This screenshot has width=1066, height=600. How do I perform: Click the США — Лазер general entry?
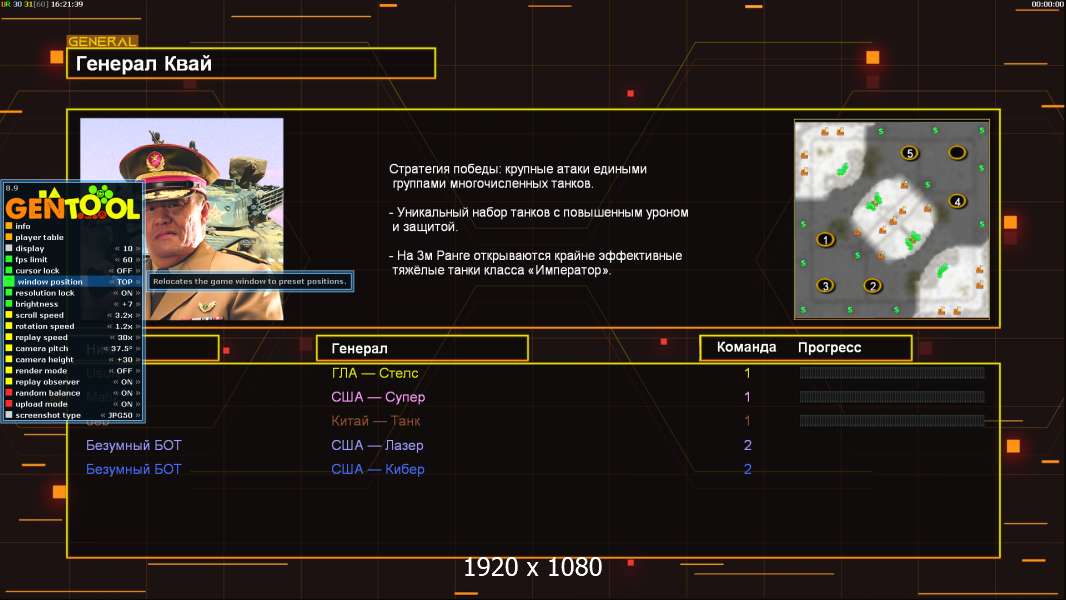(377, 445)
